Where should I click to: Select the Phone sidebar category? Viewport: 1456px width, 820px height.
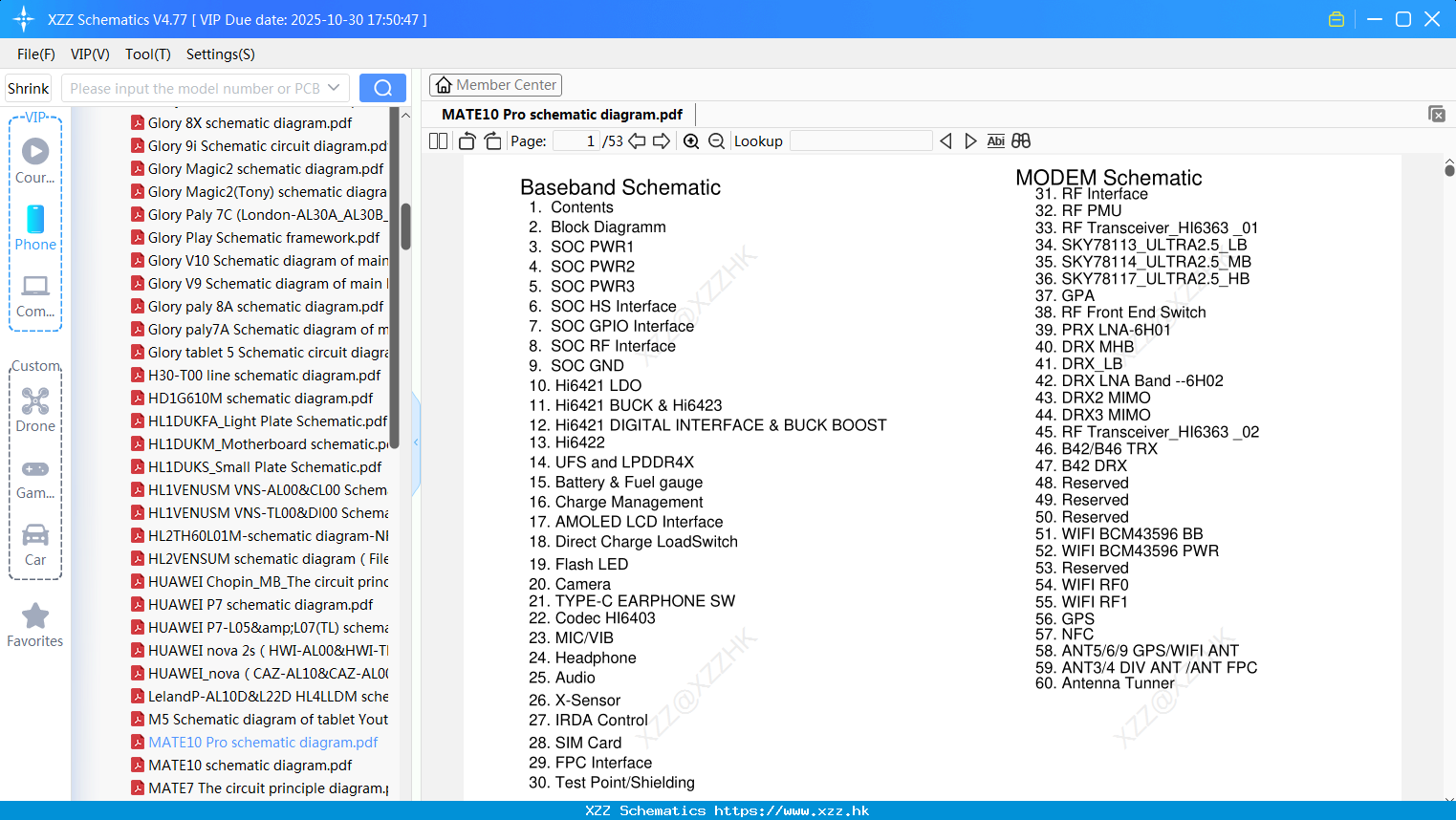pos(35,227)
